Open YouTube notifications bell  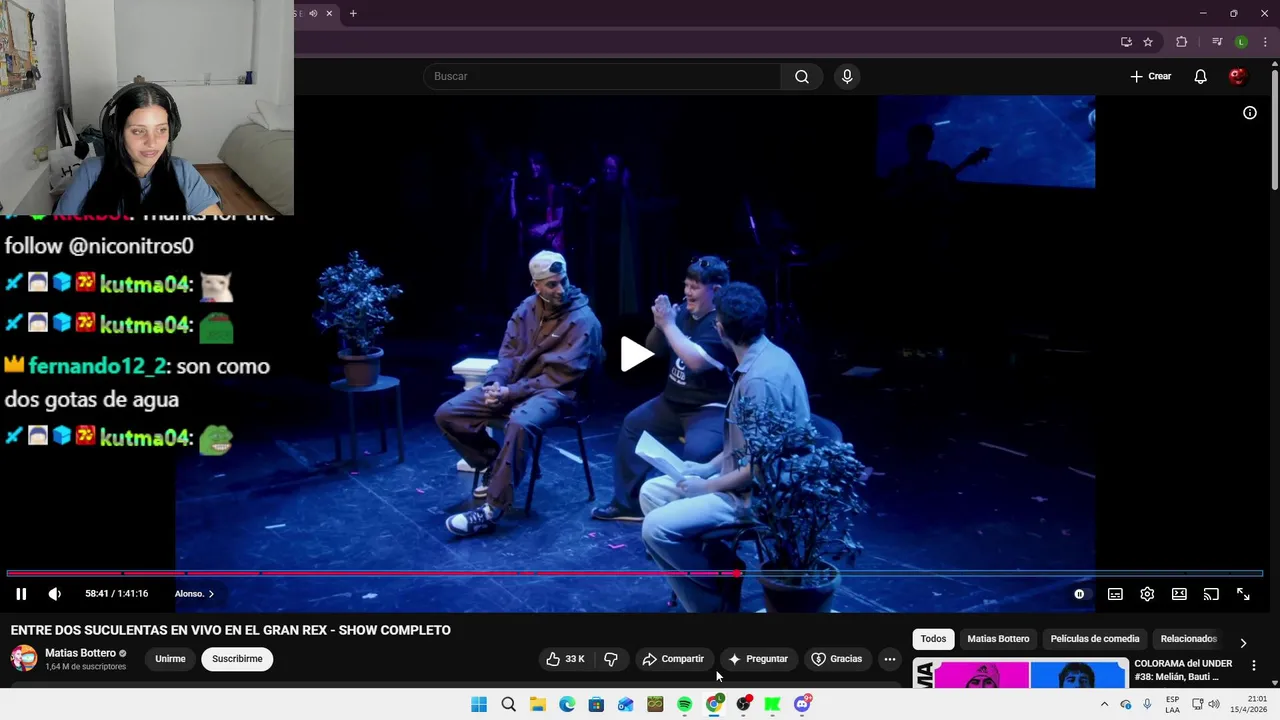click(1201, 77)
